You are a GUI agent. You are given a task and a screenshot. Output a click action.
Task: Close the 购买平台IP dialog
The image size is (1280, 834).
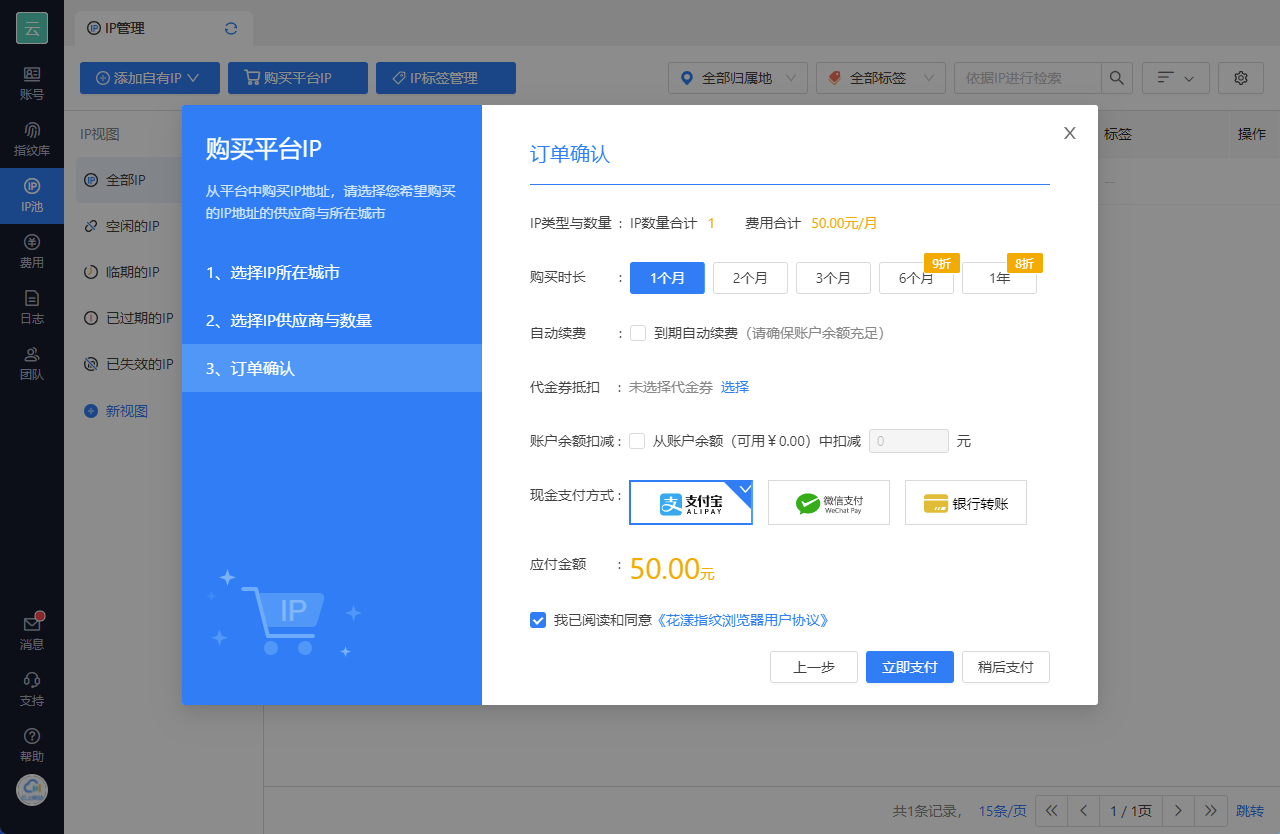click(x=1070, y=133)
